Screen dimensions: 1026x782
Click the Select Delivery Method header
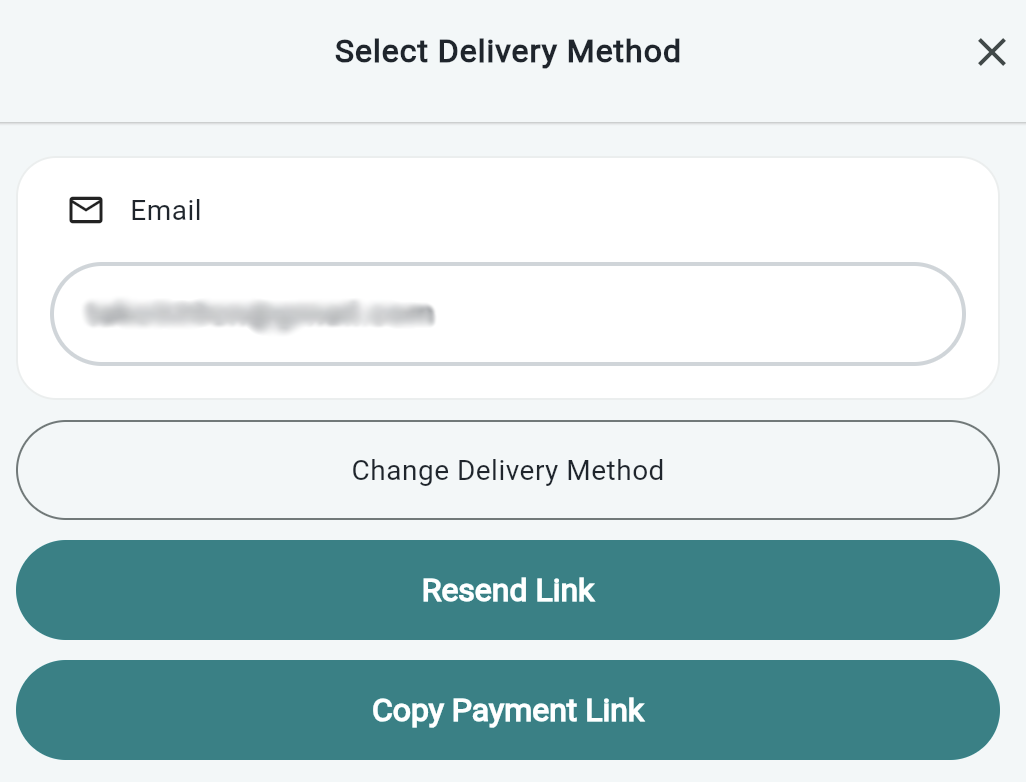(x=508, y=51)
